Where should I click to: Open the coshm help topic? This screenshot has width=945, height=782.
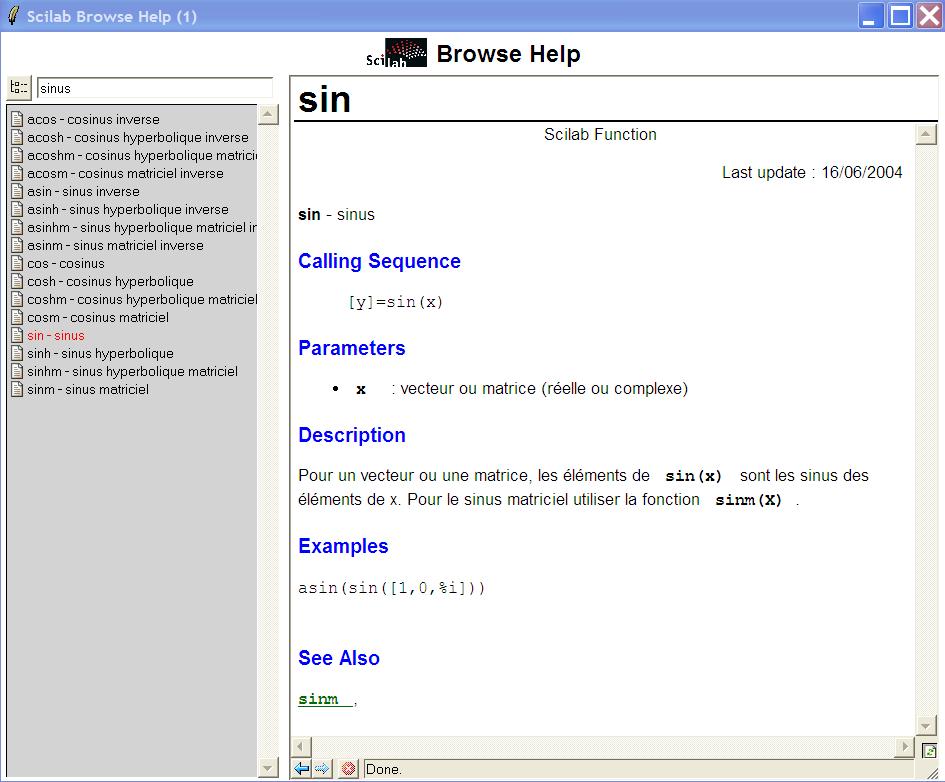(142, 299)
